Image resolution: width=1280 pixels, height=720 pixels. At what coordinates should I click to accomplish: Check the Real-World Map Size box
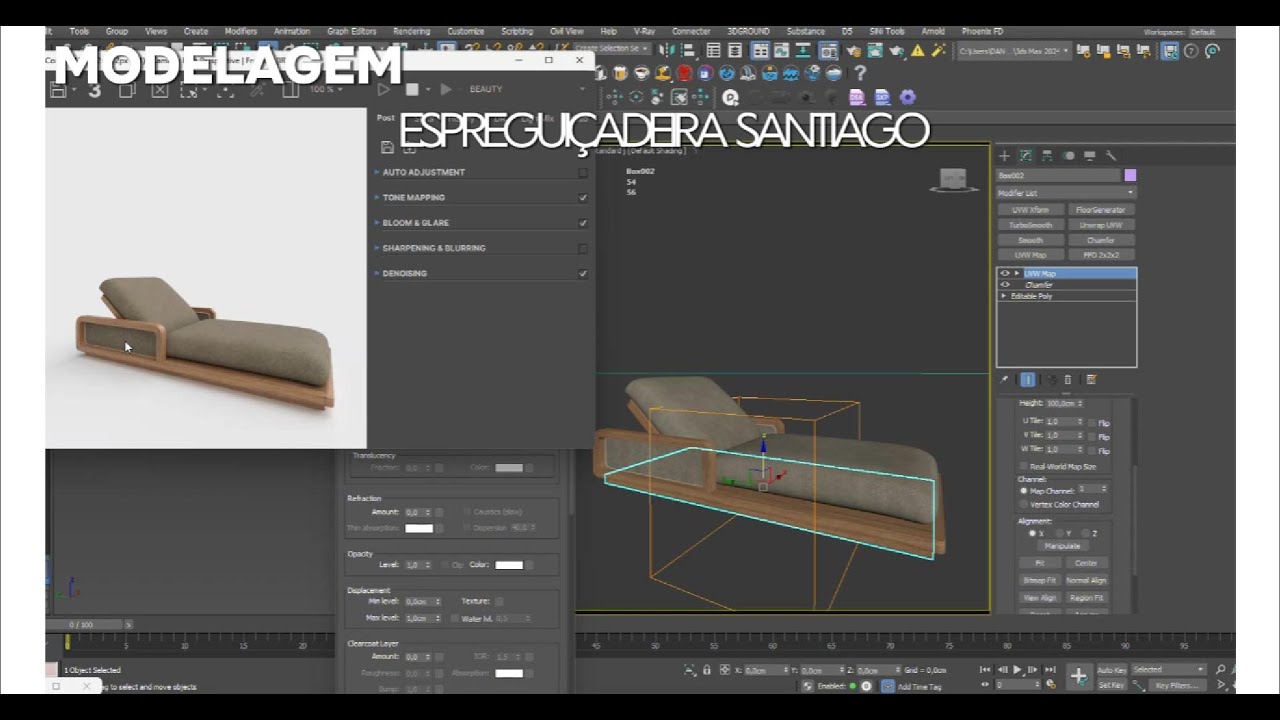[1024, 467]
